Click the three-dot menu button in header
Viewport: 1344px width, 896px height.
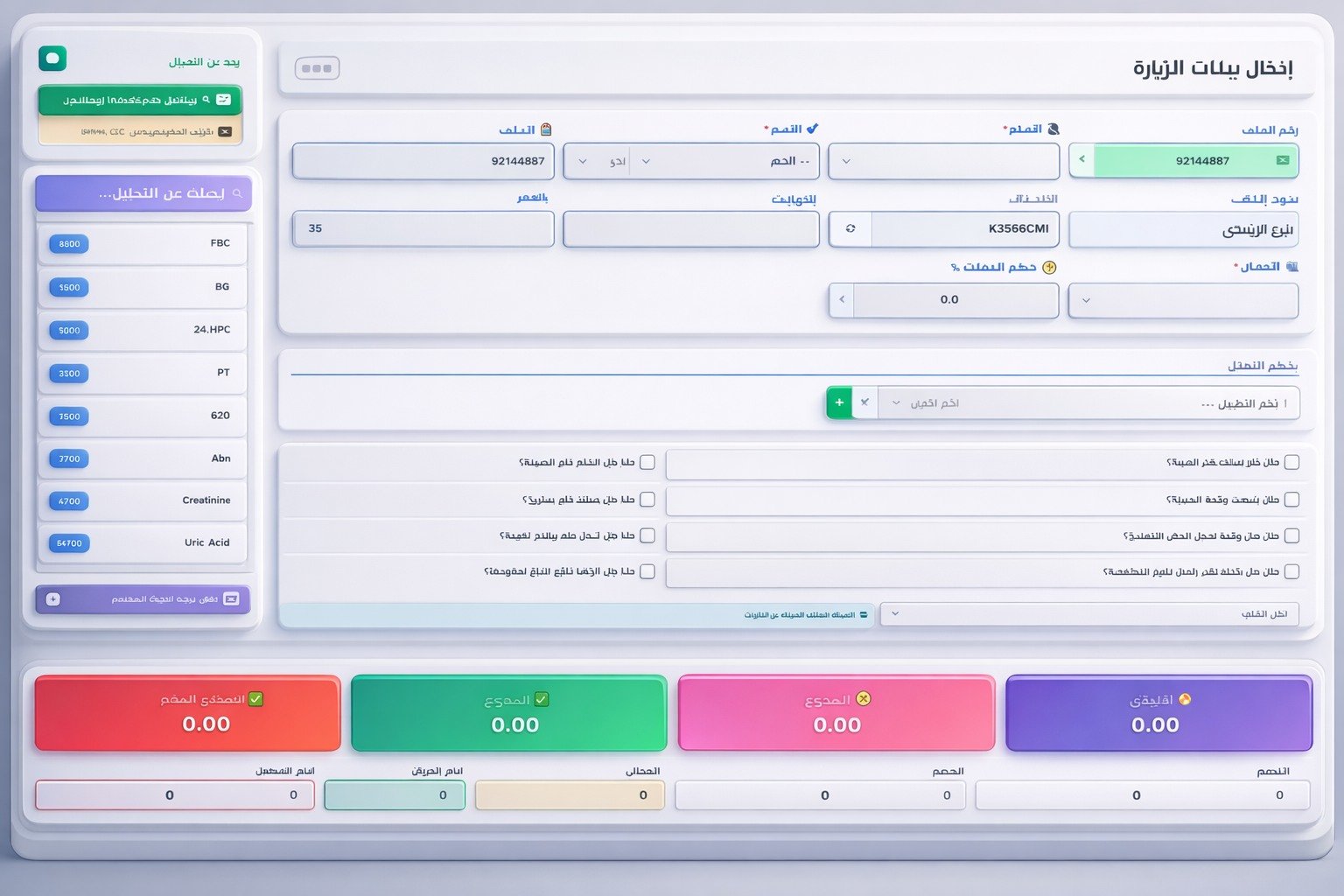pos(317,68)
